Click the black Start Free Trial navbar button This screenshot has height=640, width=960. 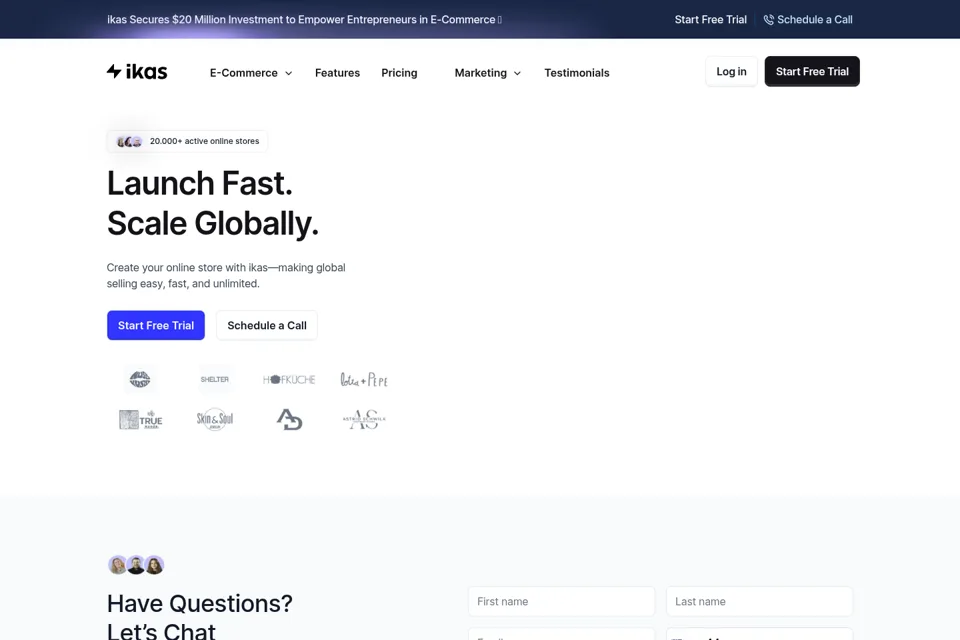812,72
